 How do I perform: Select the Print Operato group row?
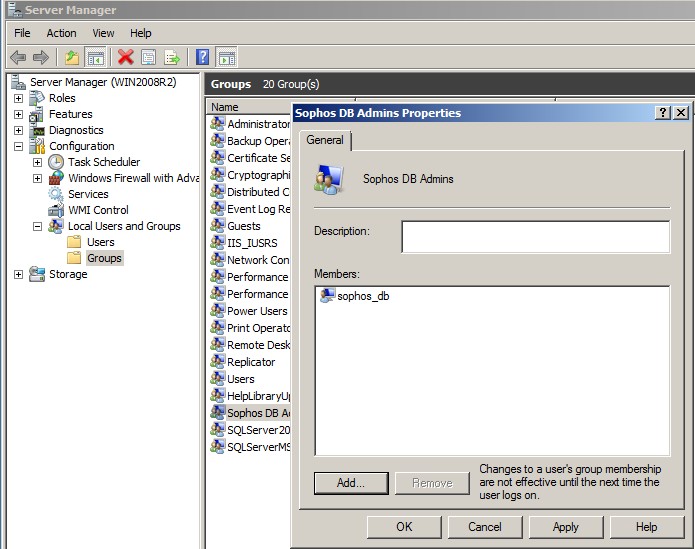click(x=250, y=328)
